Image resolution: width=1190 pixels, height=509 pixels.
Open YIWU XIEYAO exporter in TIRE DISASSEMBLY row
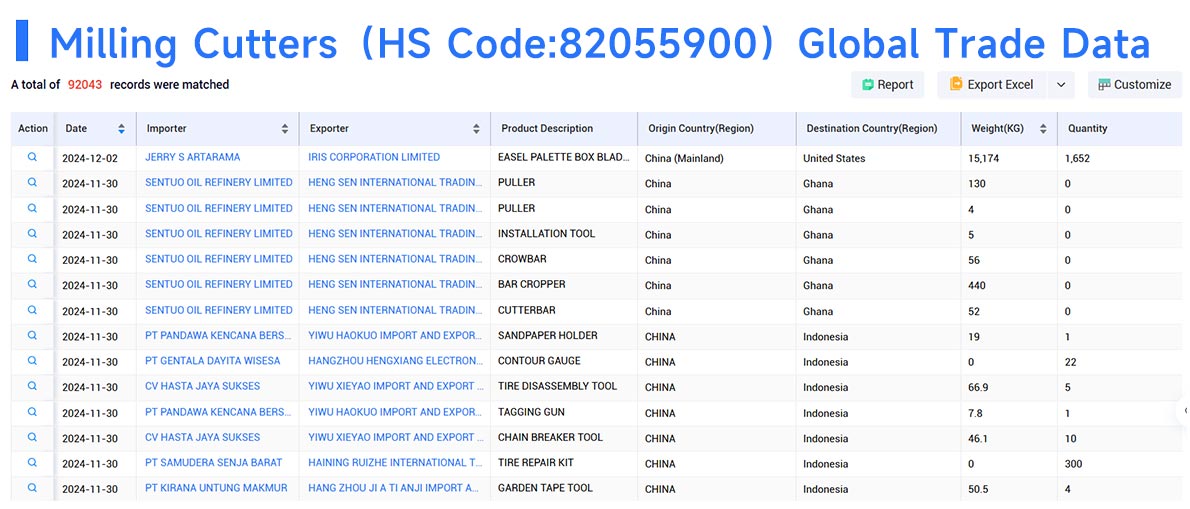coord(395,385)
